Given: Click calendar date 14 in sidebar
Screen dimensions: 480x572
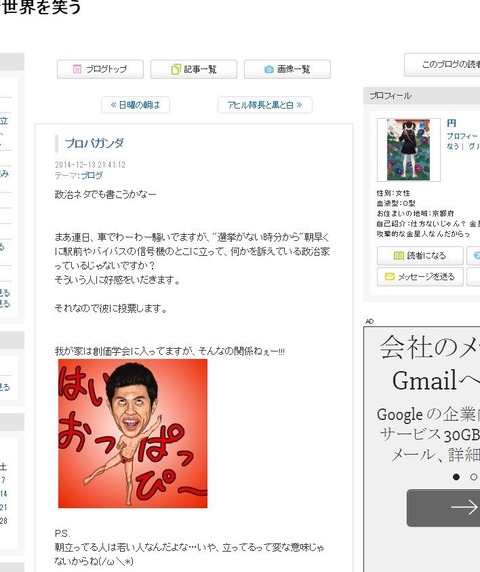Looking at the screenshot, I should point(4,494).
